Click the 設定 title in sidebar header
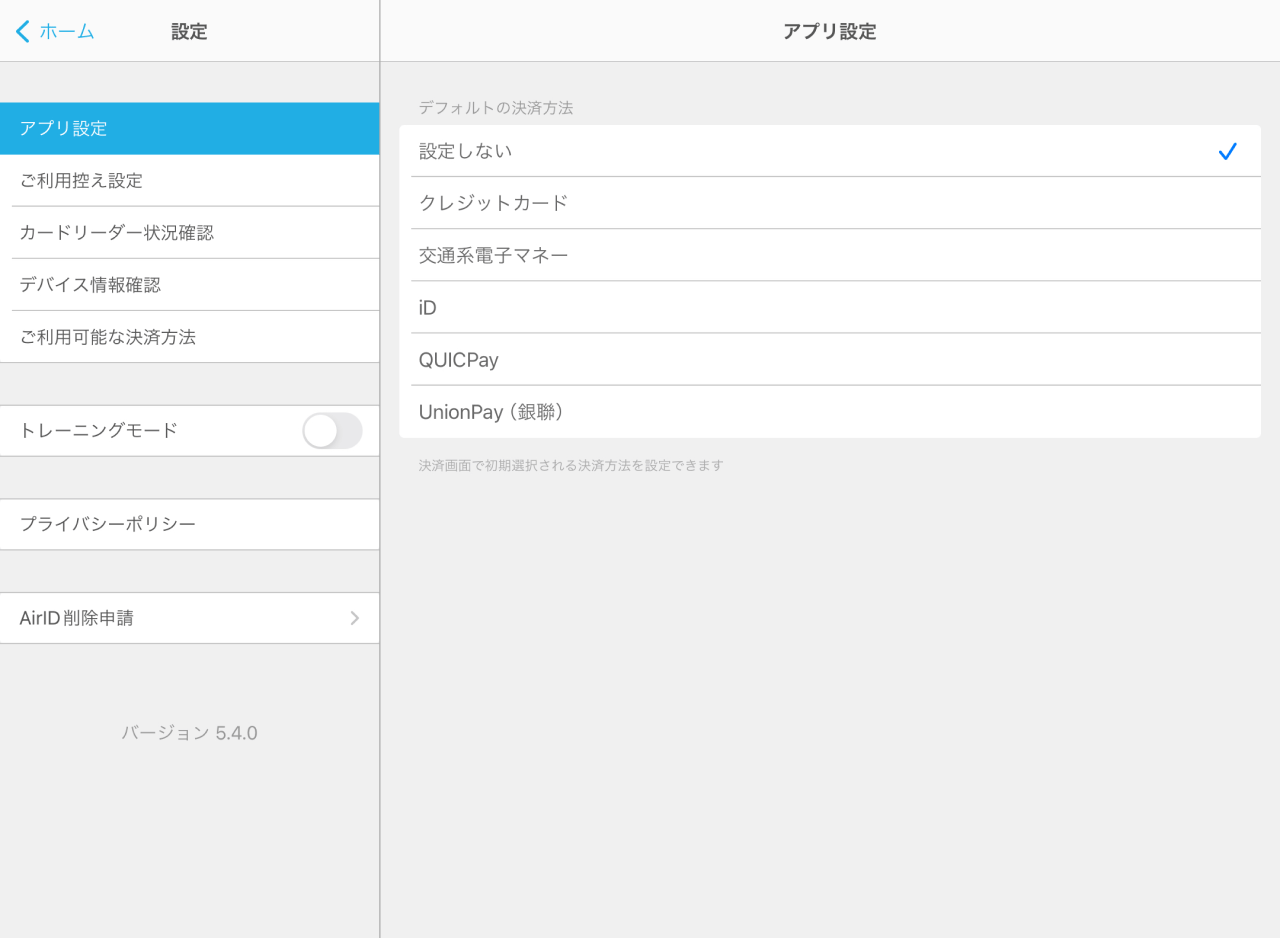 coord(189,31)
